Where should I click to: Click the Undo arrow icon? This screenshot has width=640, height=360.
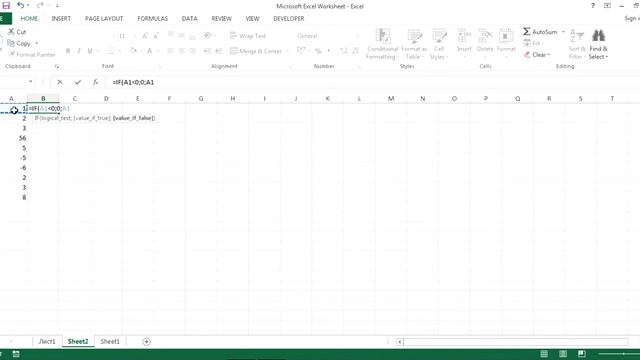point(20,6)
